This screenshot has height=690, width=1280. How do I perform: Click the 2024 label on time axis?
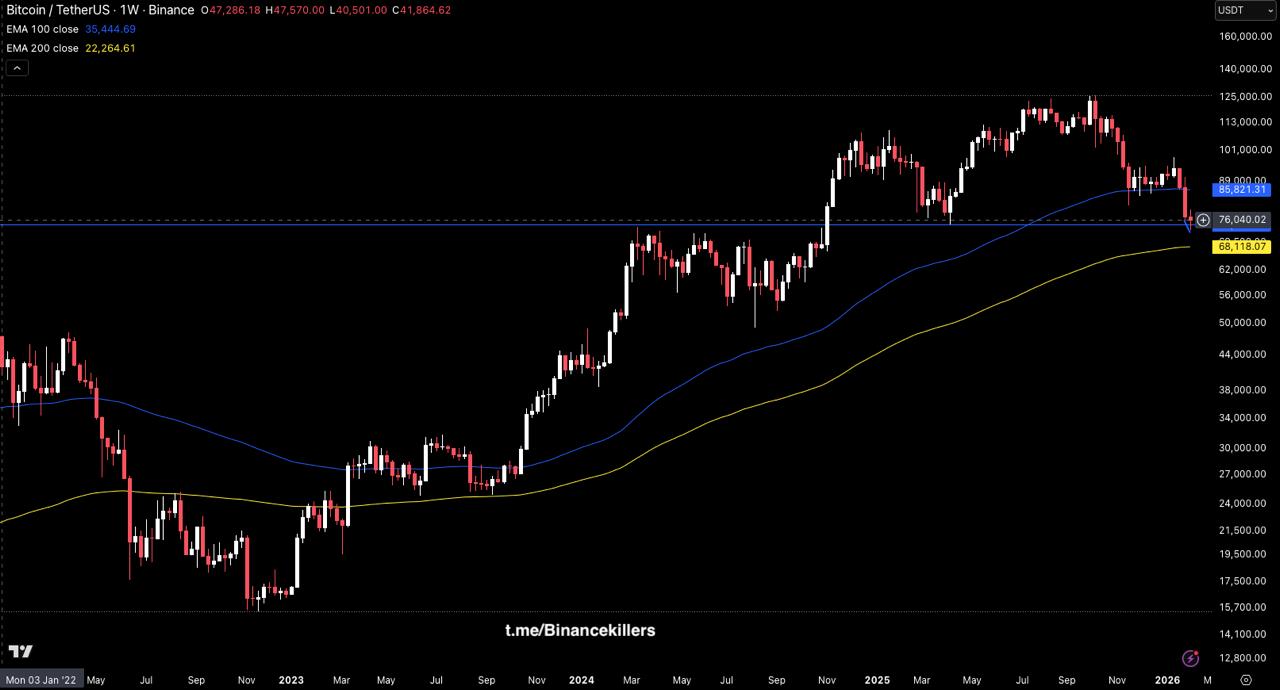[x=580, y=680]
